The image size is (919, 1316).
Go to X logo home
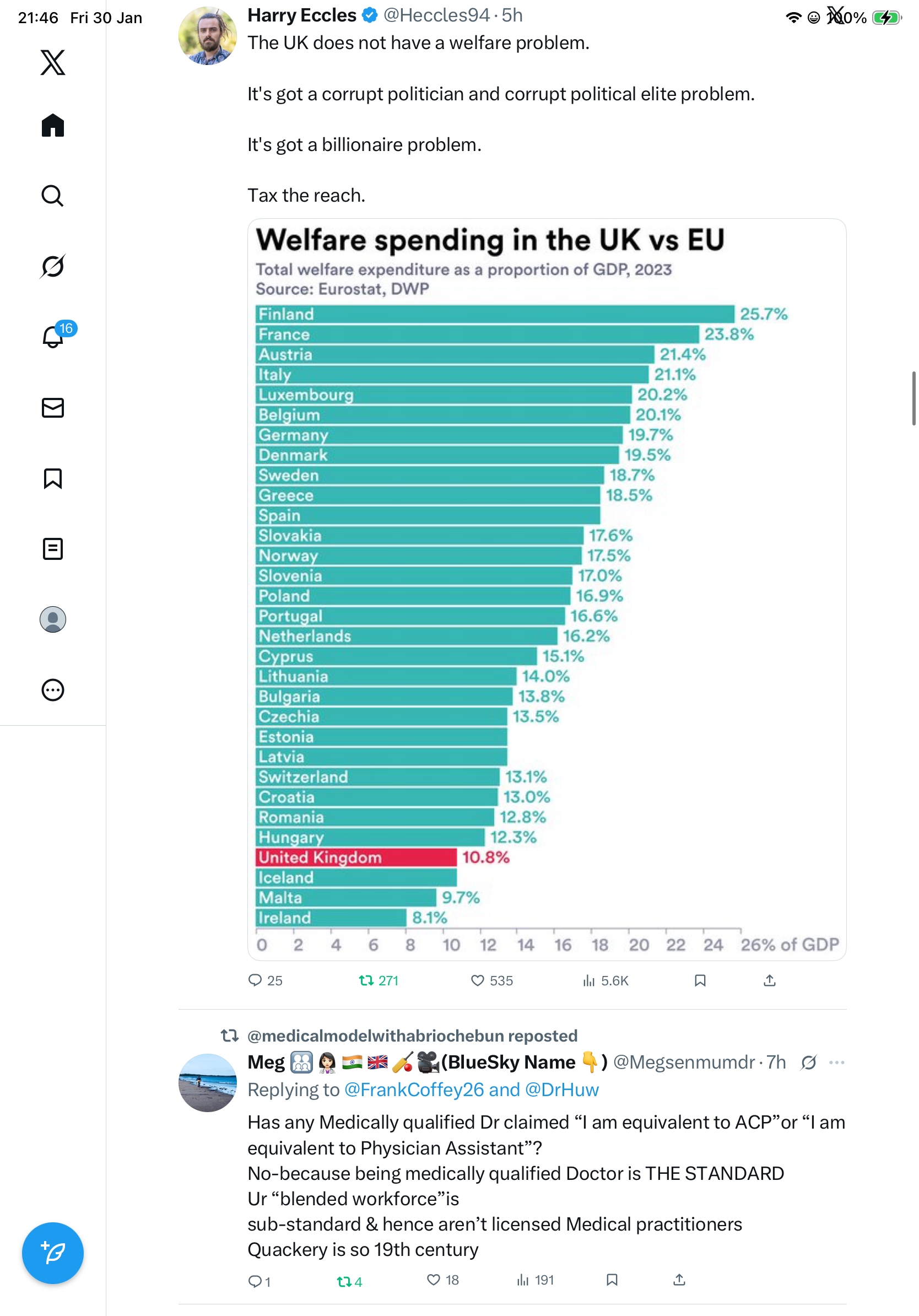click(x=53, y=62)
